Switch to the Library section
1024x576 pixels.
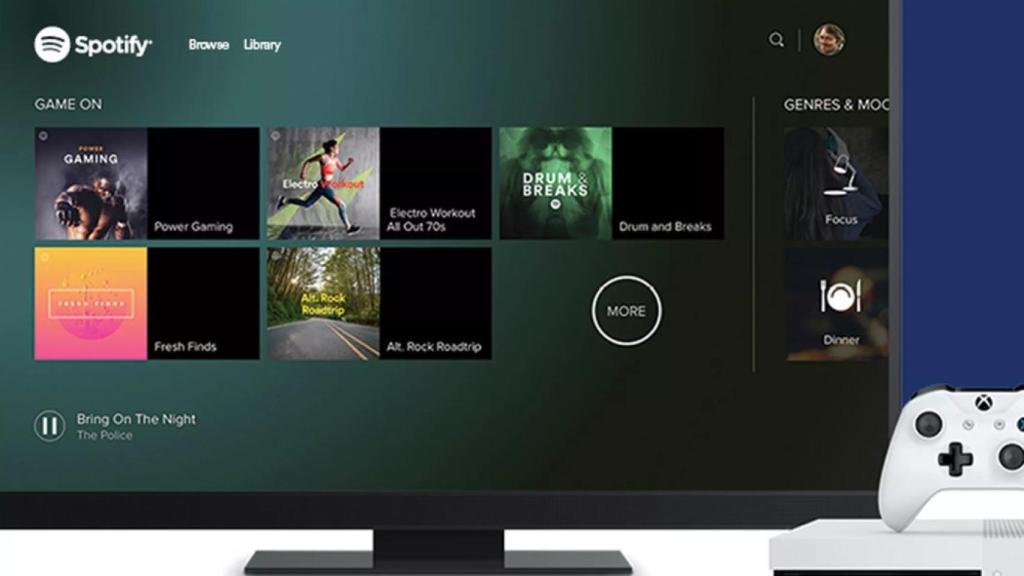tap(262, 44)
